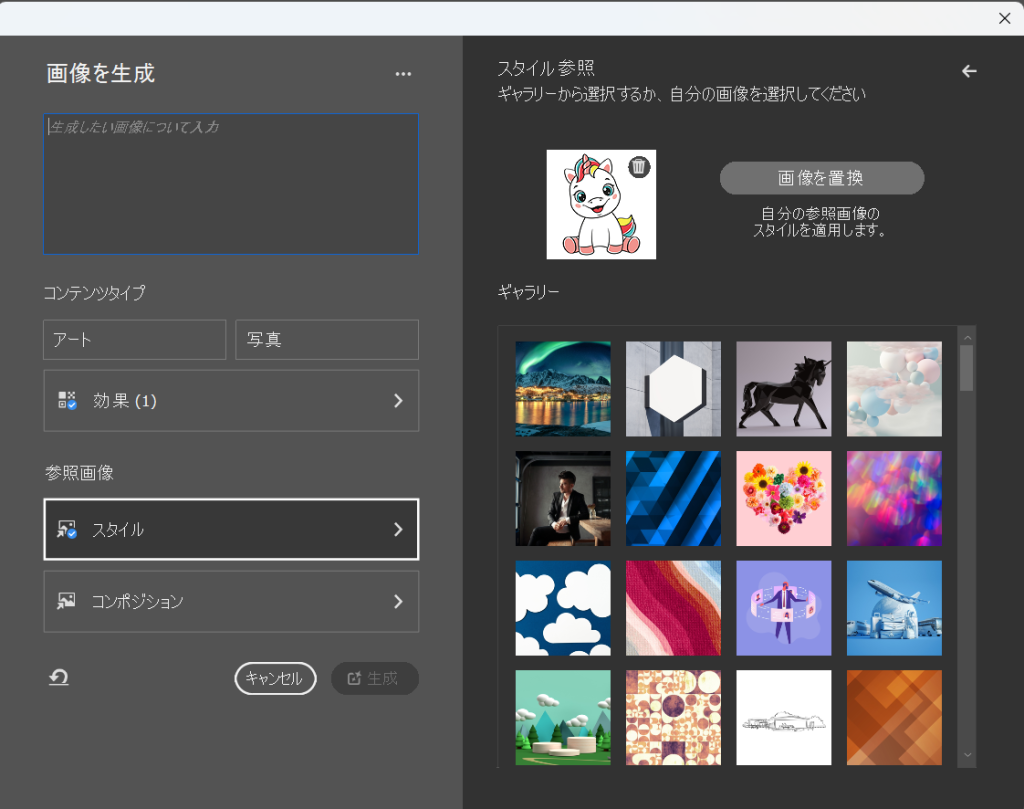Click in the image prompt text field

(x=231, y=185)
